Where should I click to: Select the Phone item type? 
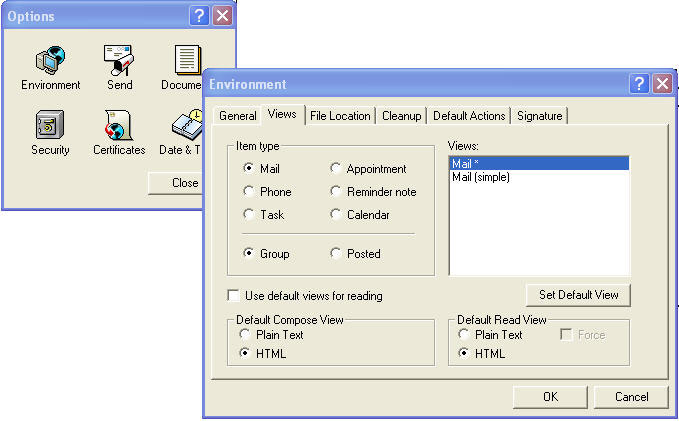pos(249,191)
